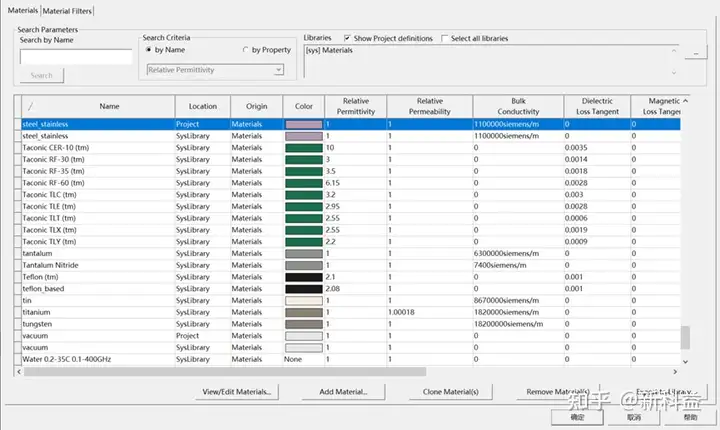The width and height of the screenshot is (720, 430).
Task: Sort by the Location column header
Action: click(202, 106)
